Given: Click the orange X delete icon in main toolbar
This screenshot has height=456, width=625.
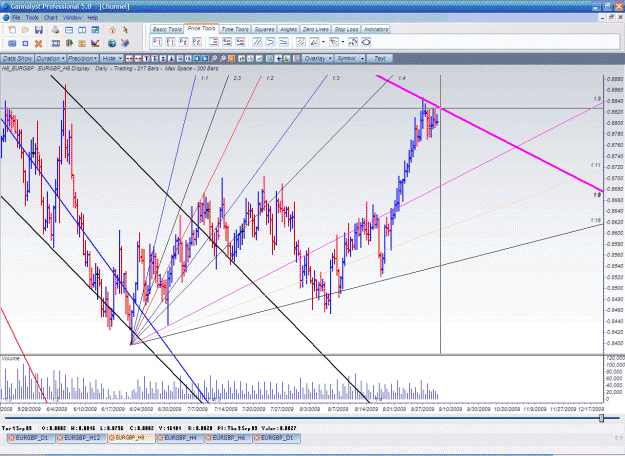Looking at the screenshot, I should pyautogui.click(x=38, y=43).
